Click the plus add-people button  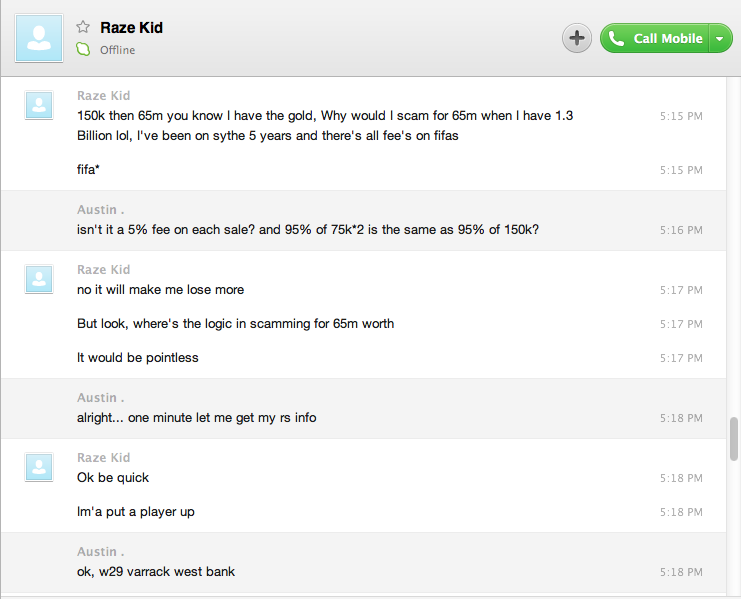pyautogui.click(x=577, y=38)
